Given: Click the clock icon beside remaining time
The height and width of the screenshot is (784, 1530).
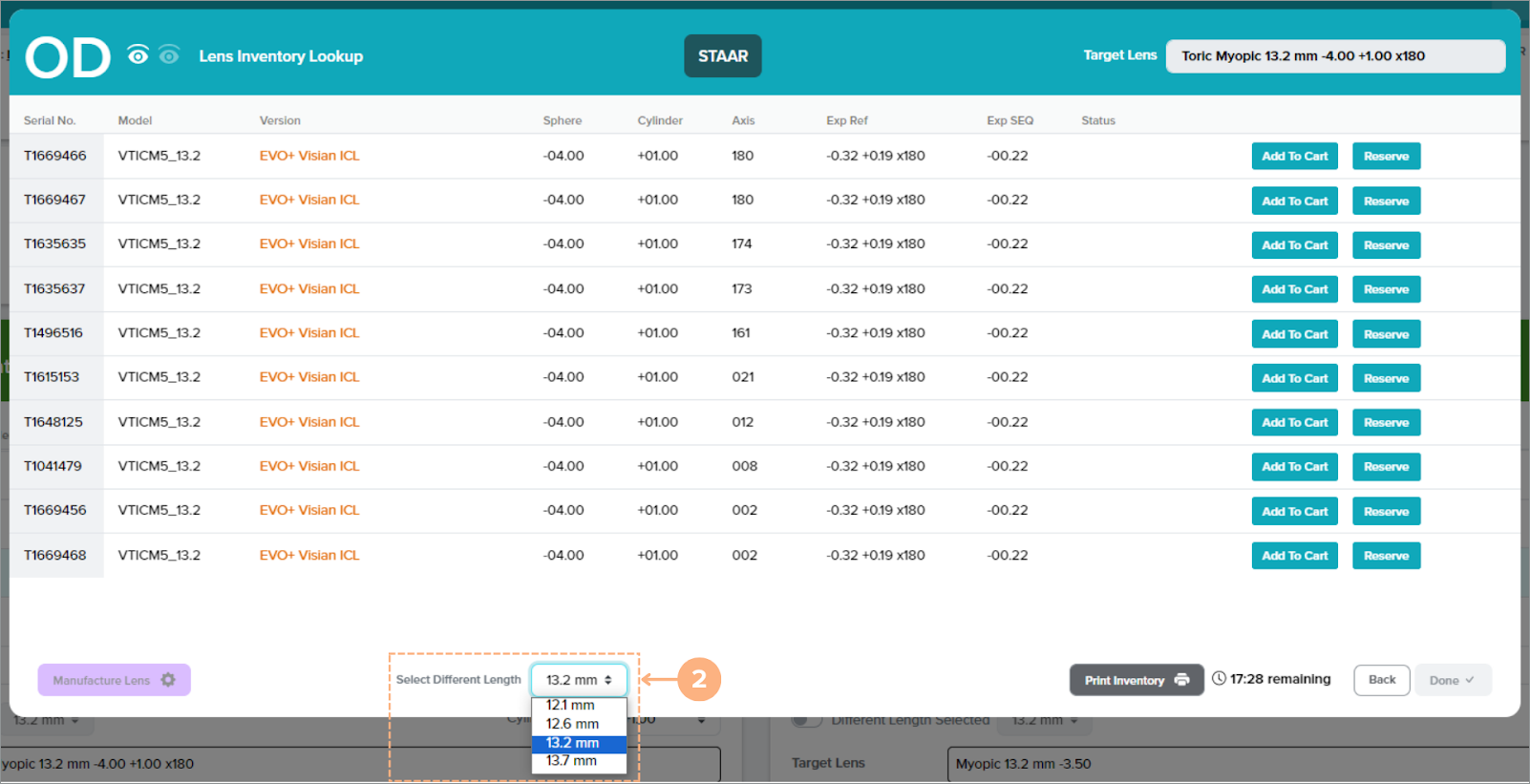Looking at the screenshot, I should pos(1219,679).
